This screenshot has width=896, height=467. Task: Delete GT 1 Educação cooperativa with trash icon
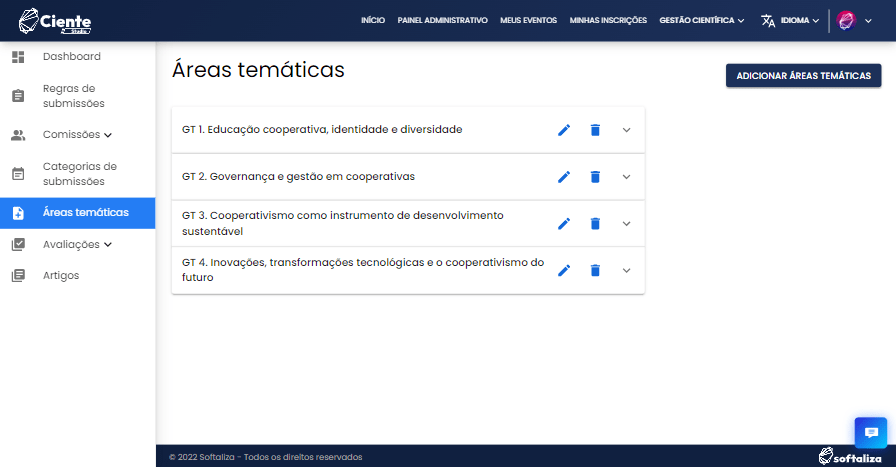click(x=595, y=130)
